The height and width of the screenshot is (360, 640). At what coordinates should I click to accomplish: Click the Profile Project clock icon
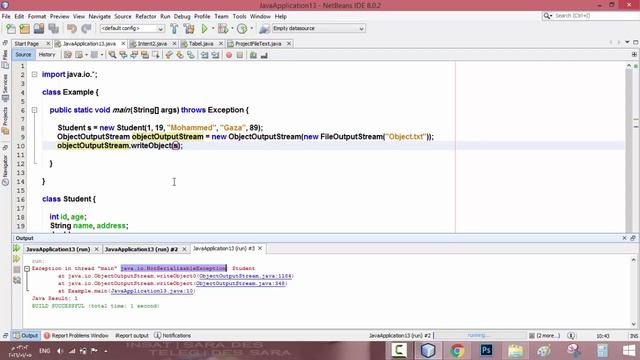(242, 29)
